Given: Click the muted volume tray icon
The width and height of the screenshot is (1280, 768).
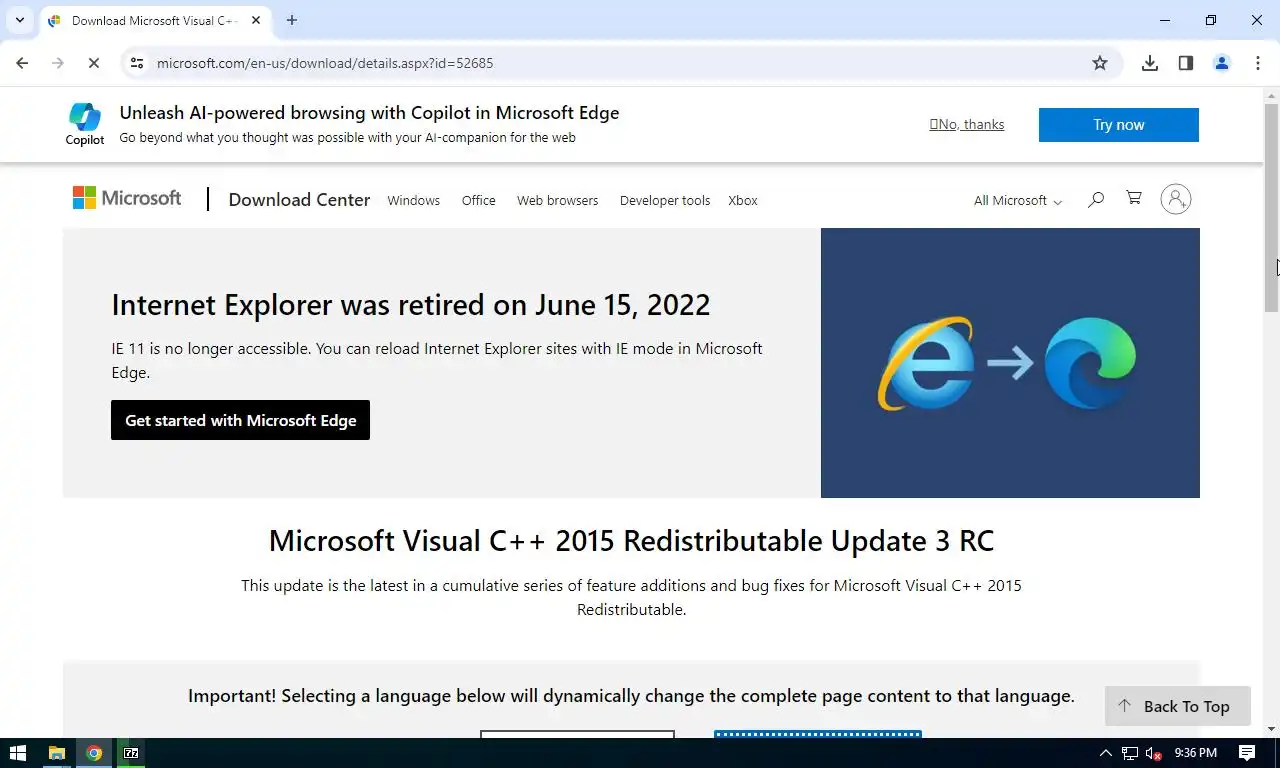Looking at the screenshot, I should coord(1153,753).
